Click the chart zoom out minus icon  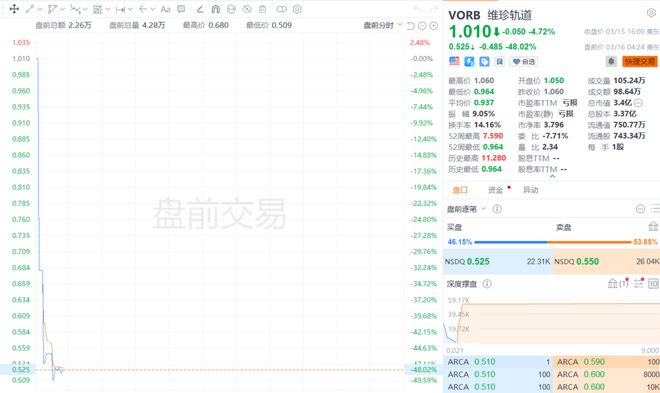click(422, 26)
